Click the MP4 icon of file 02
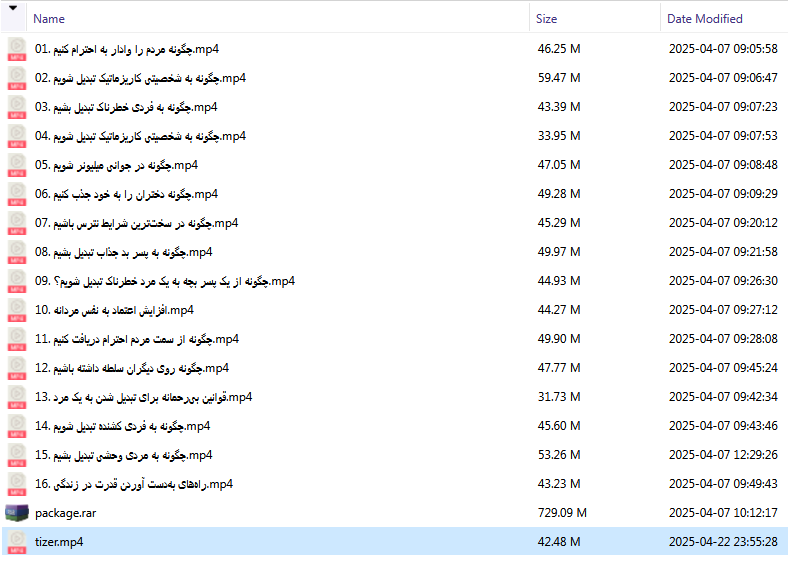 click(x=17, y=78)
